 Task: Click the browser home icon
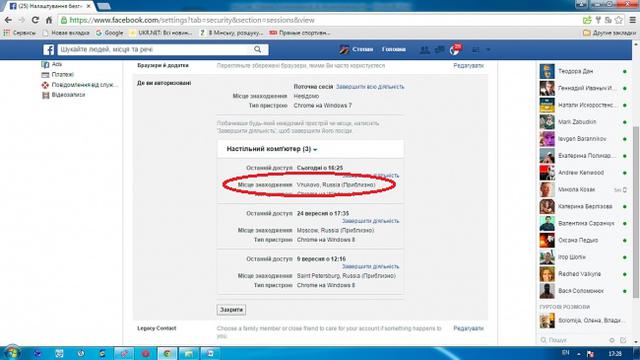click(49, 20)
